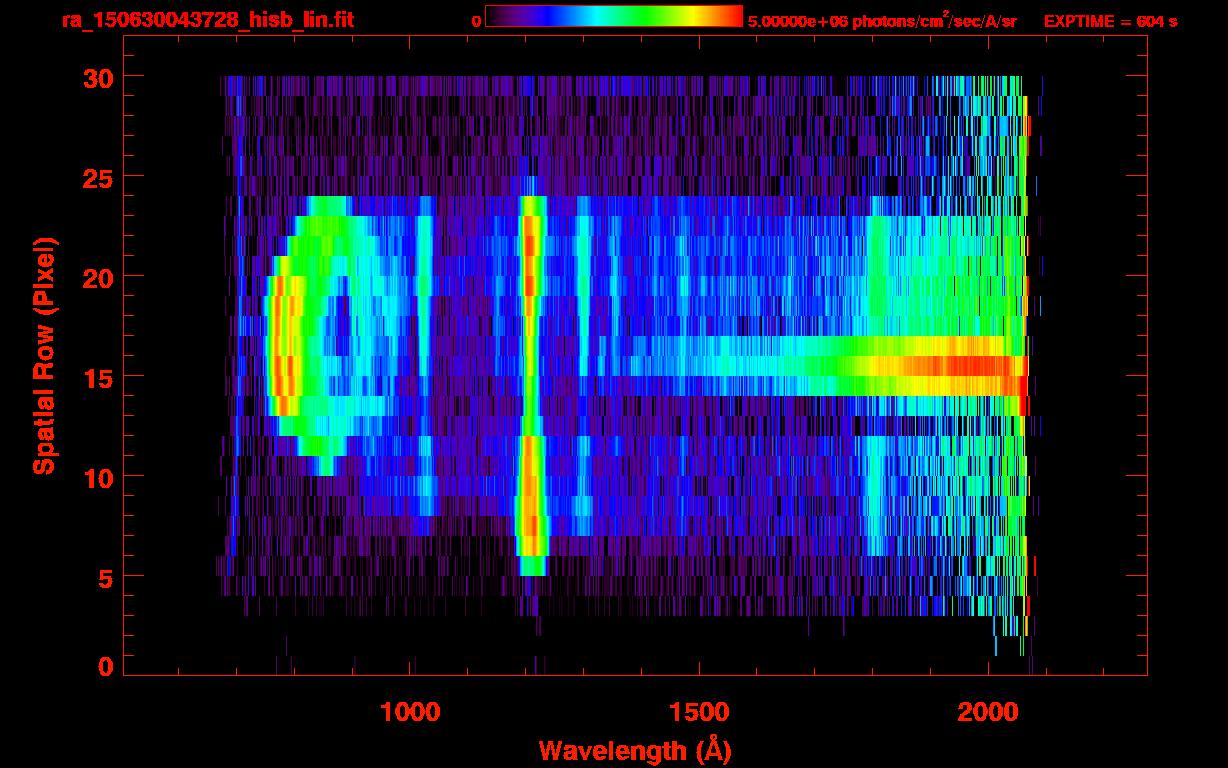Click the ra_150630043728_hisb_lin.fit filename title
1228x768 pixels.
tap(207, 20)
